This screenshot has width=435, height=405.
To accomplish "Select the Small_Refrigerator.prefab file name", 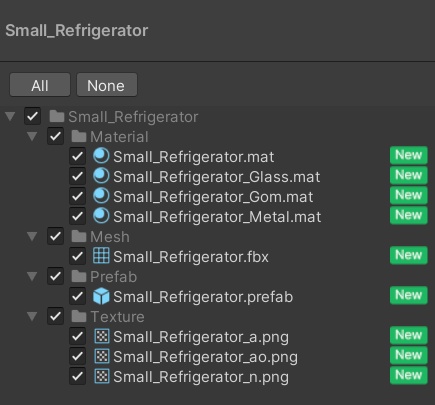I will (203, 297).
